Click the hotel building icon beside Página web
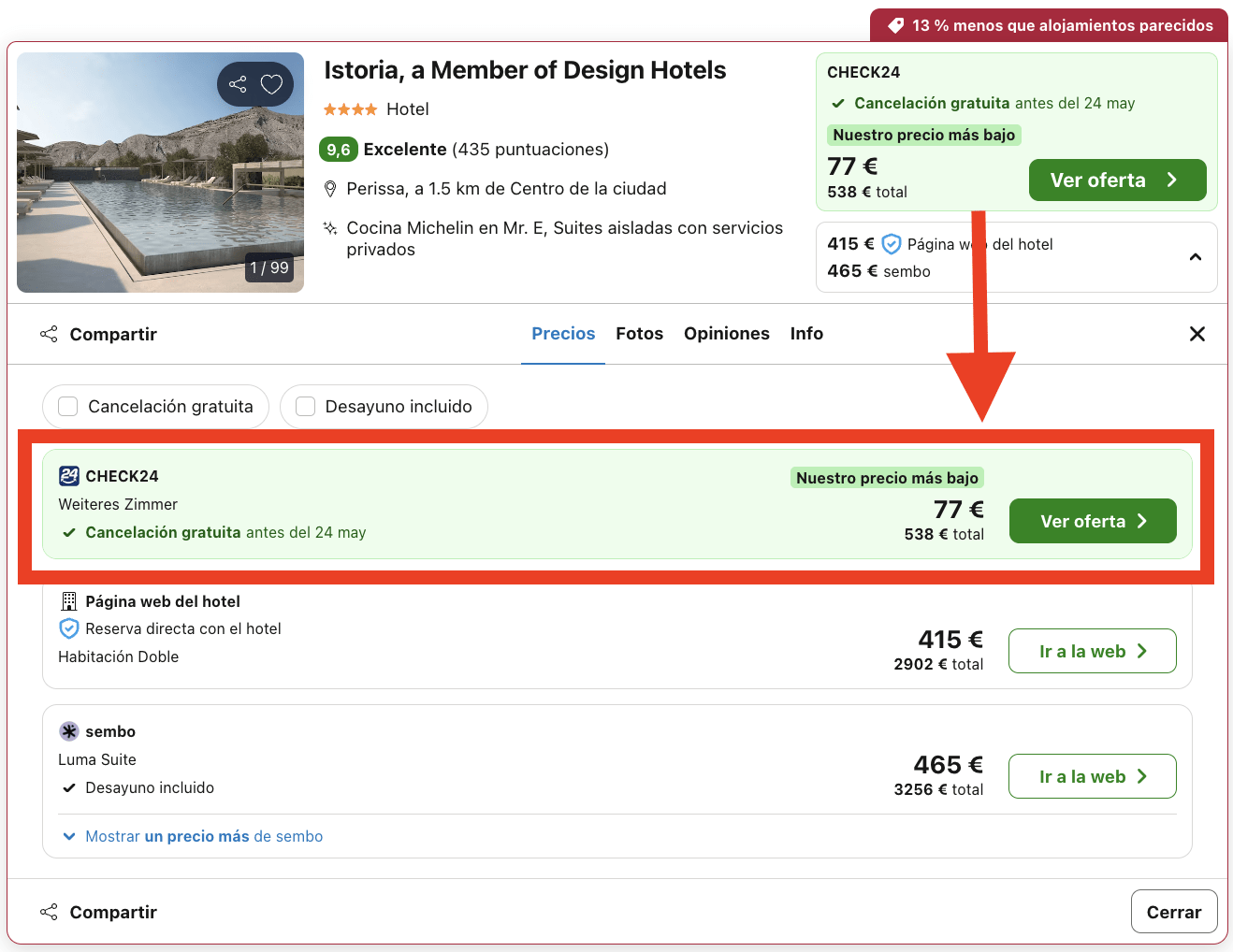 tap(69, 601)
